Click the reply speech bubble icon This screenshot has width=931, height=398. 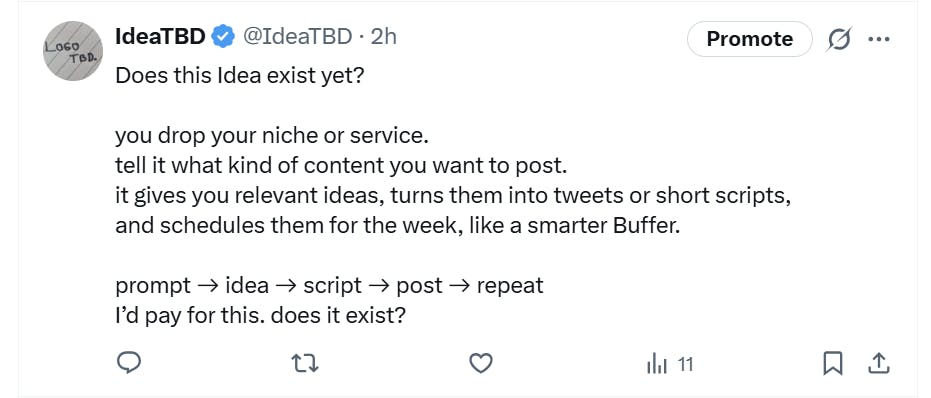click(x=128, y=363)
